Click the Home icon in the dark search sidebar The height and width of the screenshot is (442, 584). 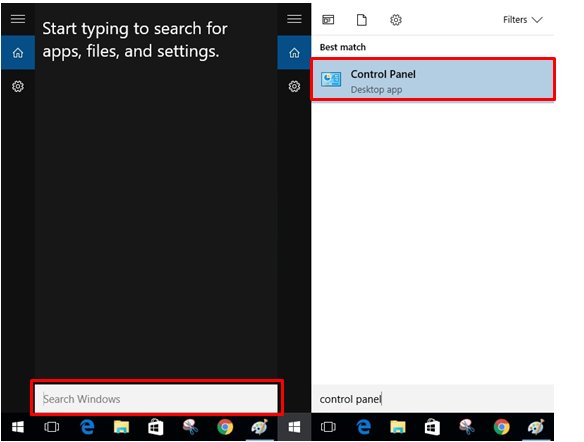18,53
